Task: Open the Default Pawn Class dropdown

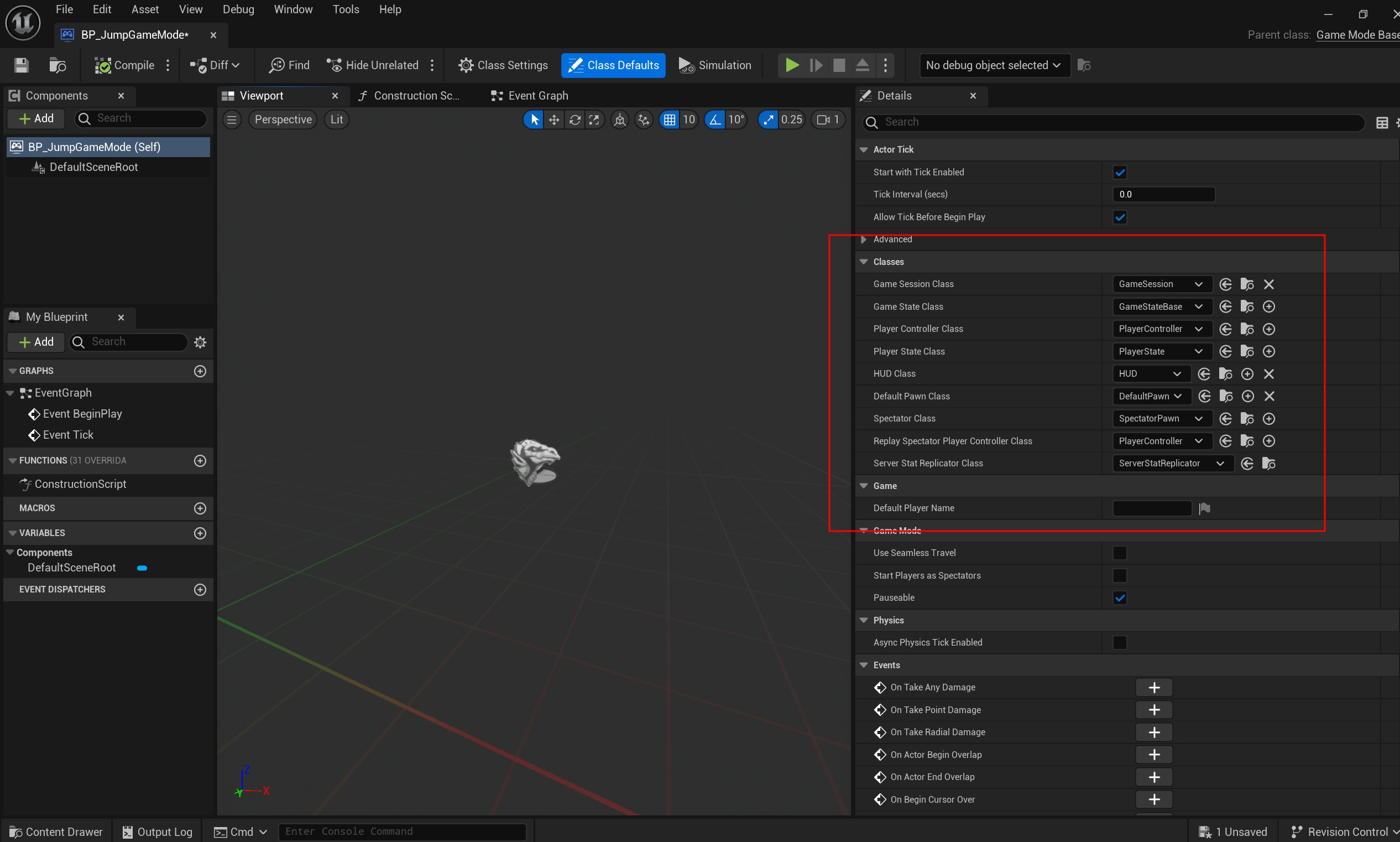Action: pos(1151,397)
